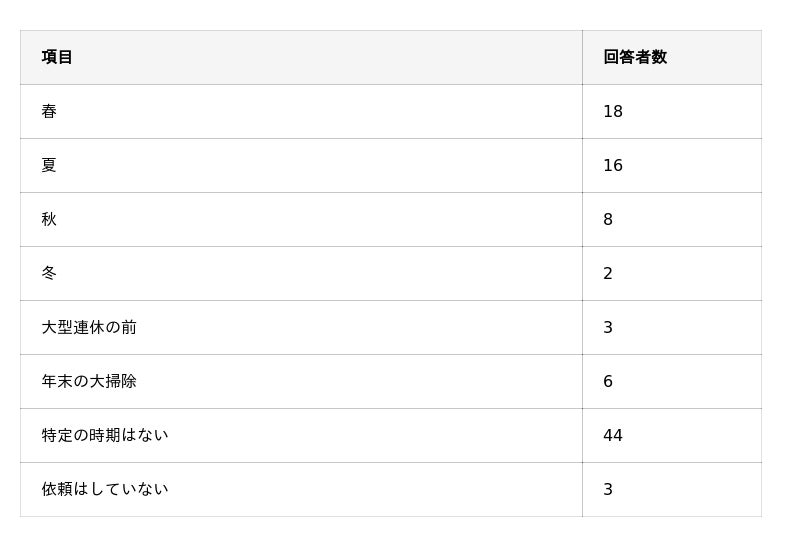The height and width of the screenshot is (547, 800).
Task: Click the value 3 for 大型連休の前
Action: pos(608,327)
